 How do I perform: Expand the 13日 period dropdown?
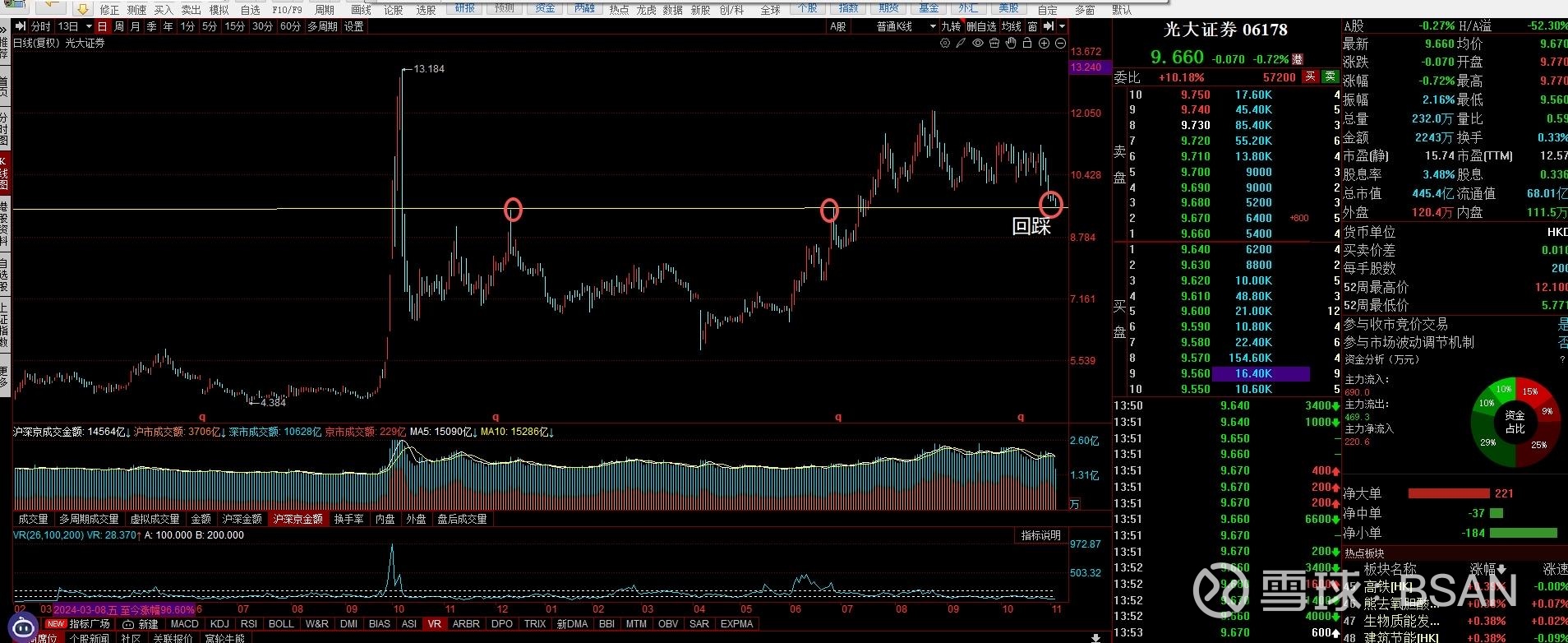(90, 26)
